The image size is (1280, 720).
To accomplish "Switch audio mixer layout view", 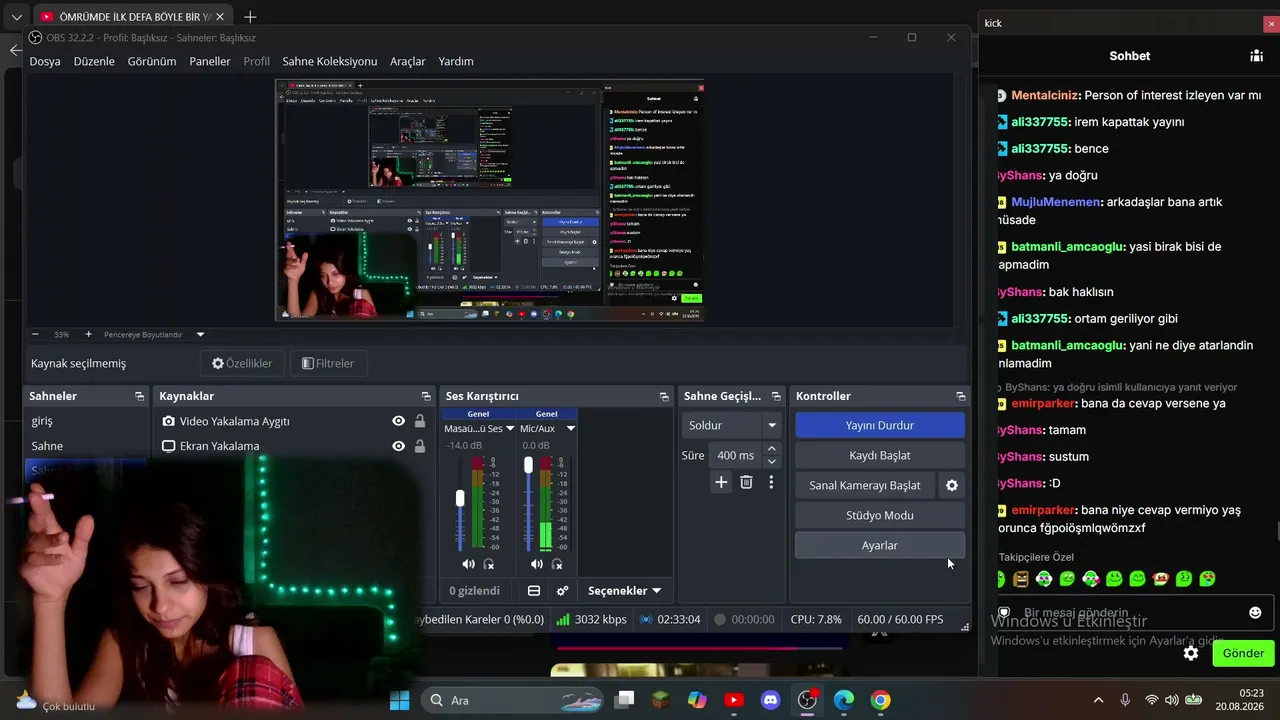I will pyautogui.click(x=534, y=591).
